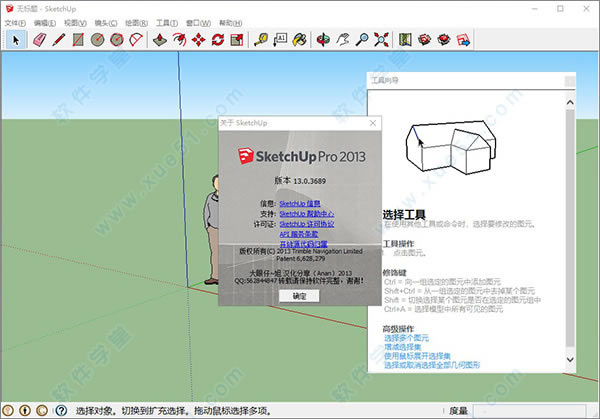Select the Polygon drawing tool
The width and height of the screenshot is (600, 419).
pos(117,40)
